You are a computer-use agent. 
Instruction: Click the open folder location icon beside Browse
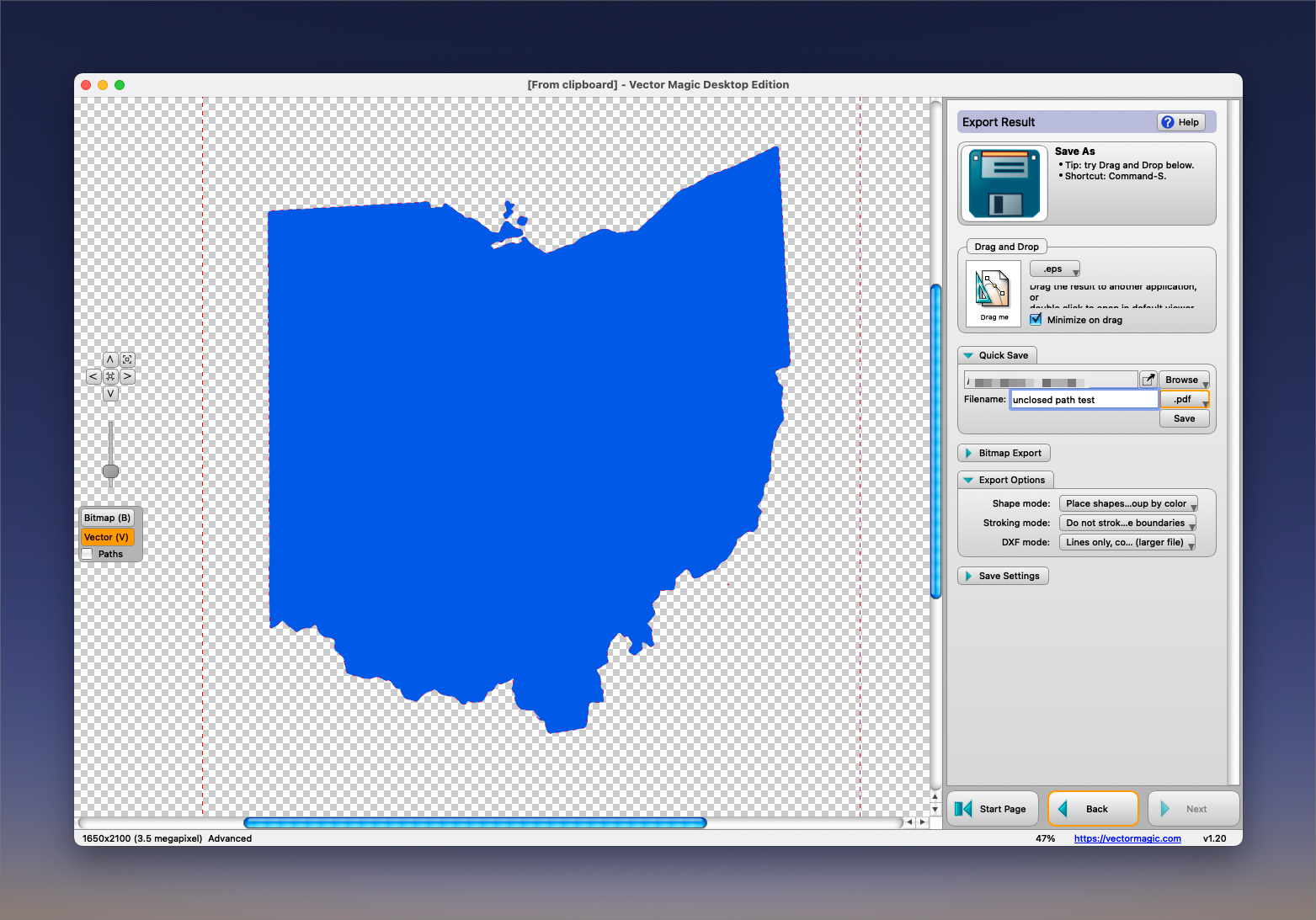pos(1148,380)
